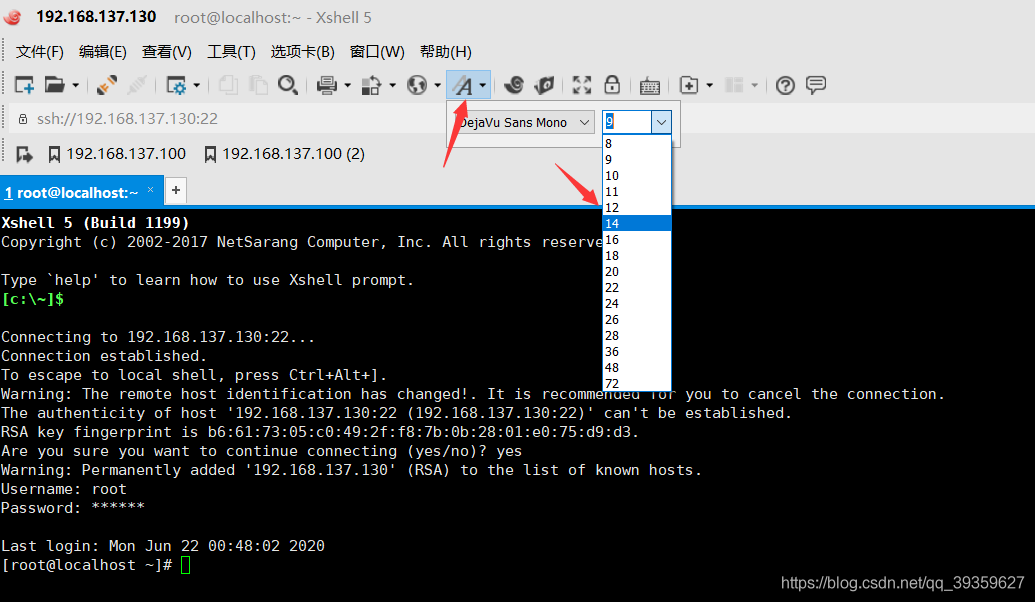Image resolution: width=1035 pixels, height=602 pixels.
Task: Click the font size input showing 9
Action: click(x=626, y=122)
